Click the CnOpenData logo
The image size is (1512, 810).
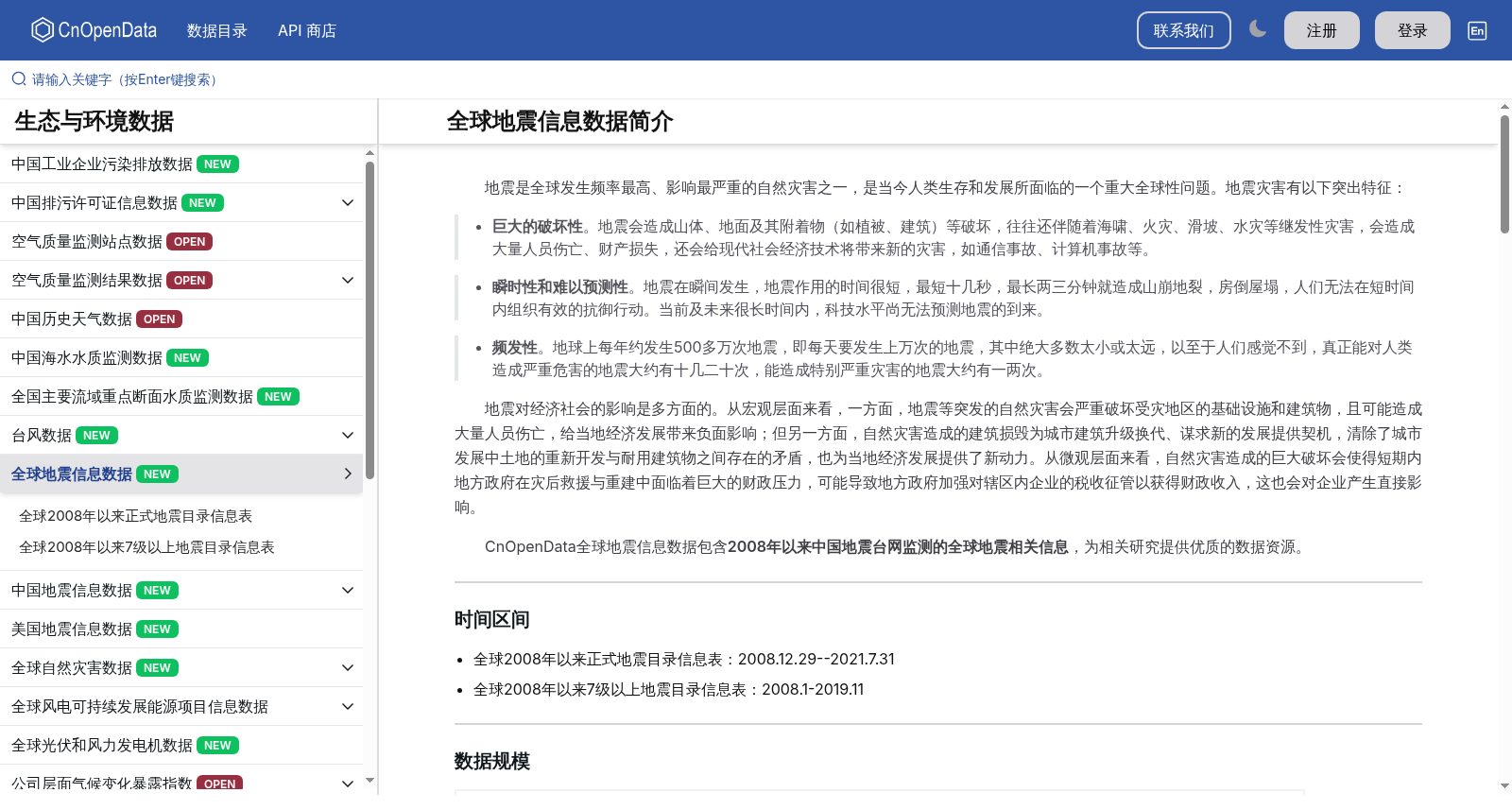pyautogui.click(x=94, y=30)
